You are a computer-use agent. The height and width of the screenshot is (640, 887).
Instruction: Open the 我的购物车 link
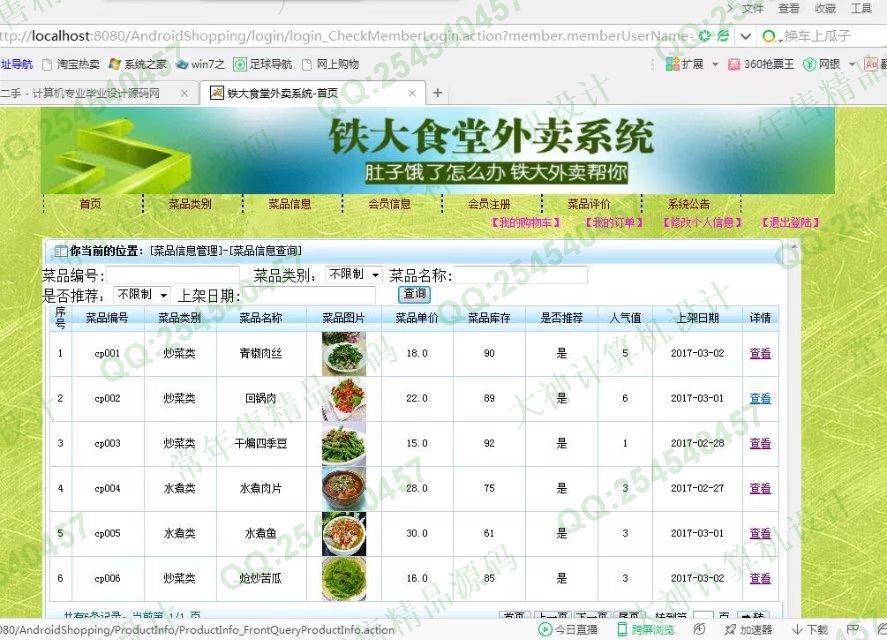526,222
